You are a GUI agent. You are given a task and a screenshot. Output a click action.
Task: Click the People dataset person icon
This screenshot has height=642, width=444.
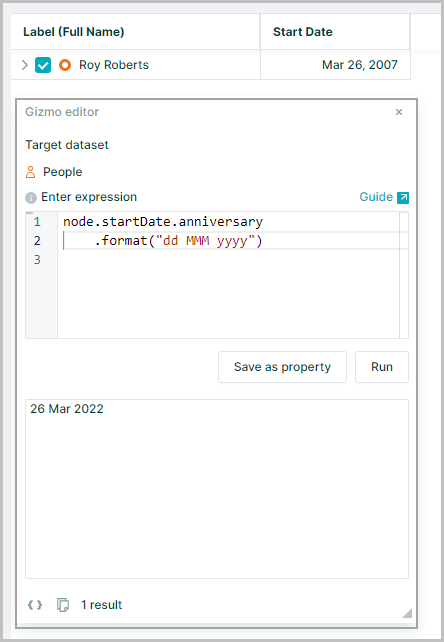click(30, 172)
